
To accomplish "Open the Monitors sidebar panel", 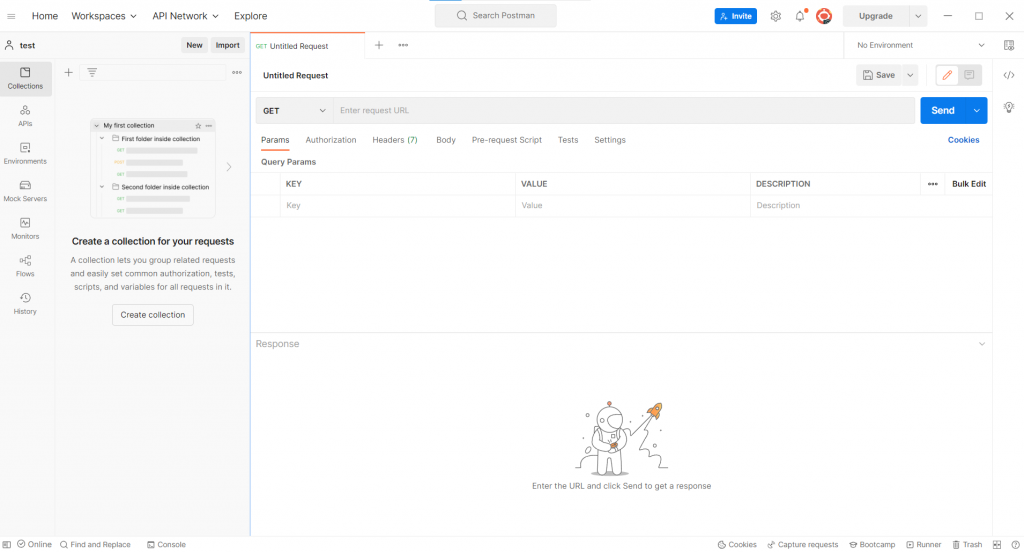I will [x=25, y=229].
